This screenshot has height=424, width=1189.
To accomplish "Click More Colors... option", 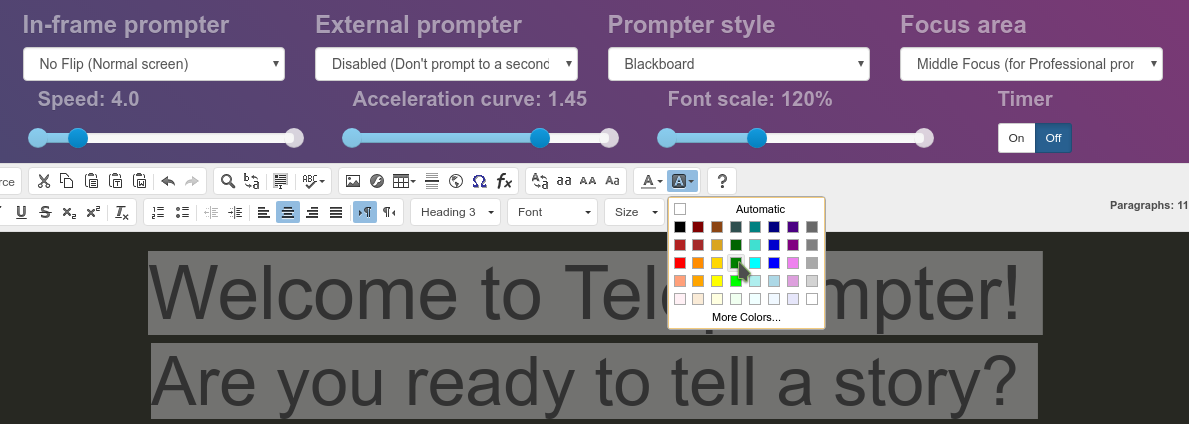I will pyautogui.click(x=746, y=317).
